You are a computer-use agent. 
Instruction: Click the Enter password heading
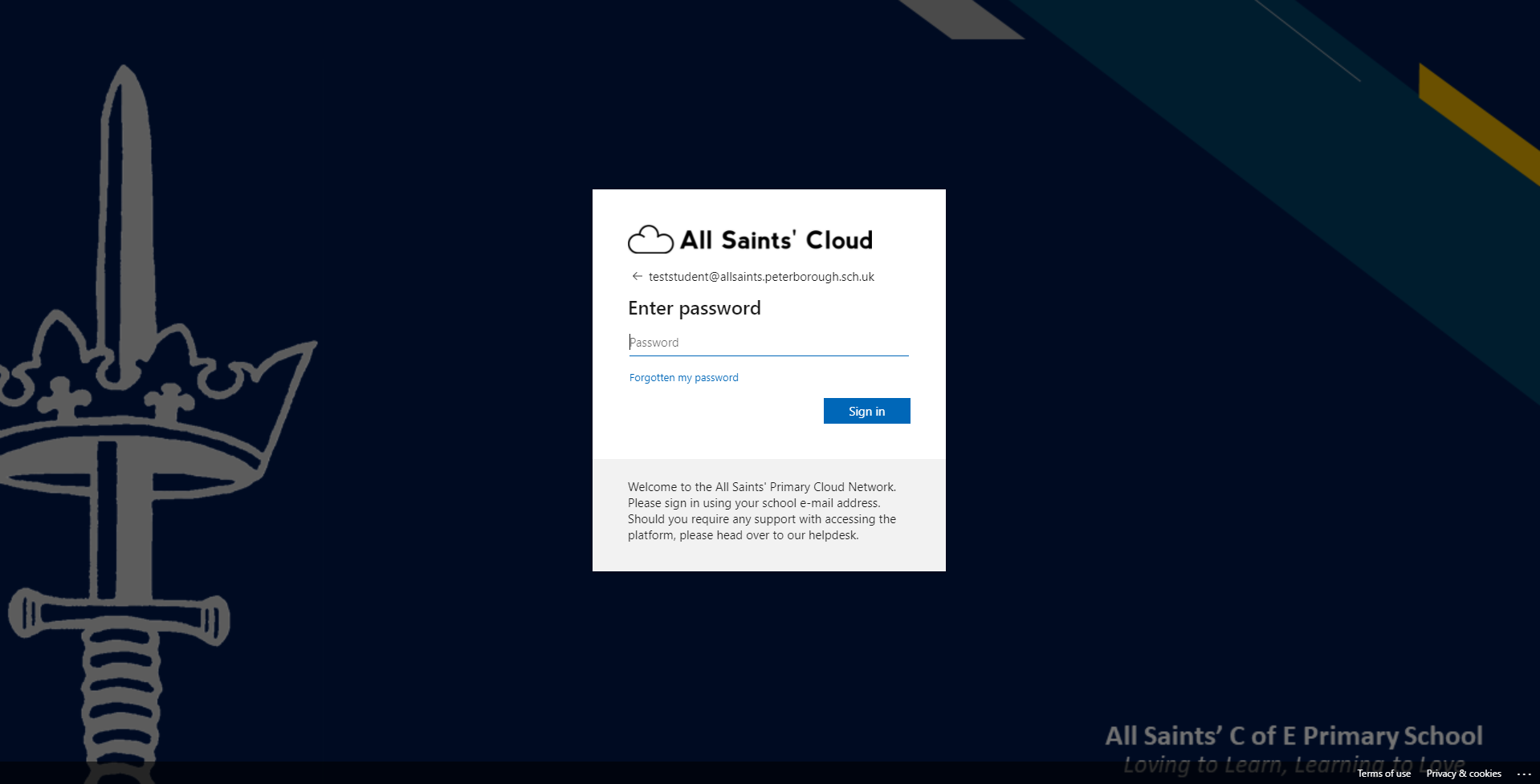point(695,308)
